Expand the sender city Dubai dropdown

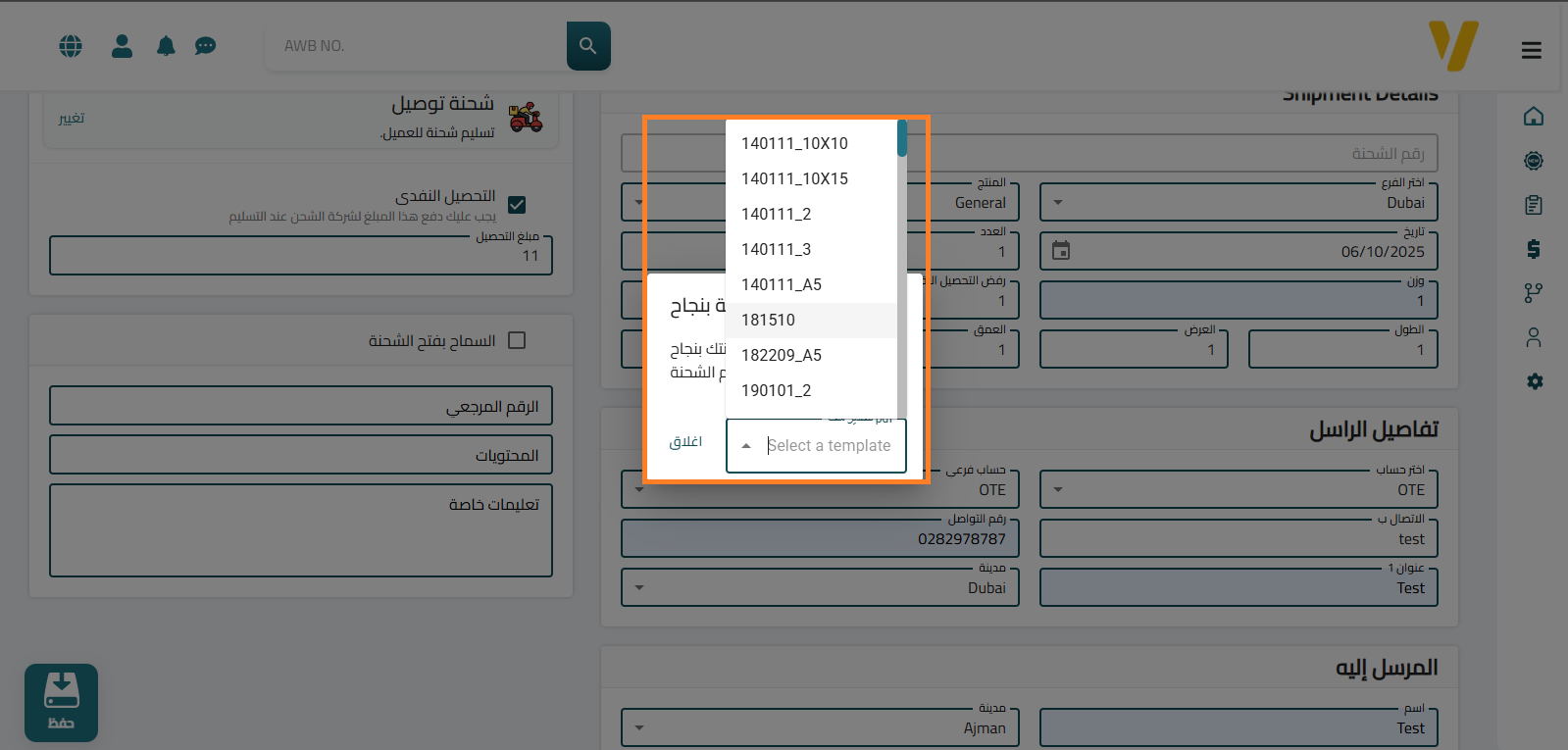tap(639, 588)
